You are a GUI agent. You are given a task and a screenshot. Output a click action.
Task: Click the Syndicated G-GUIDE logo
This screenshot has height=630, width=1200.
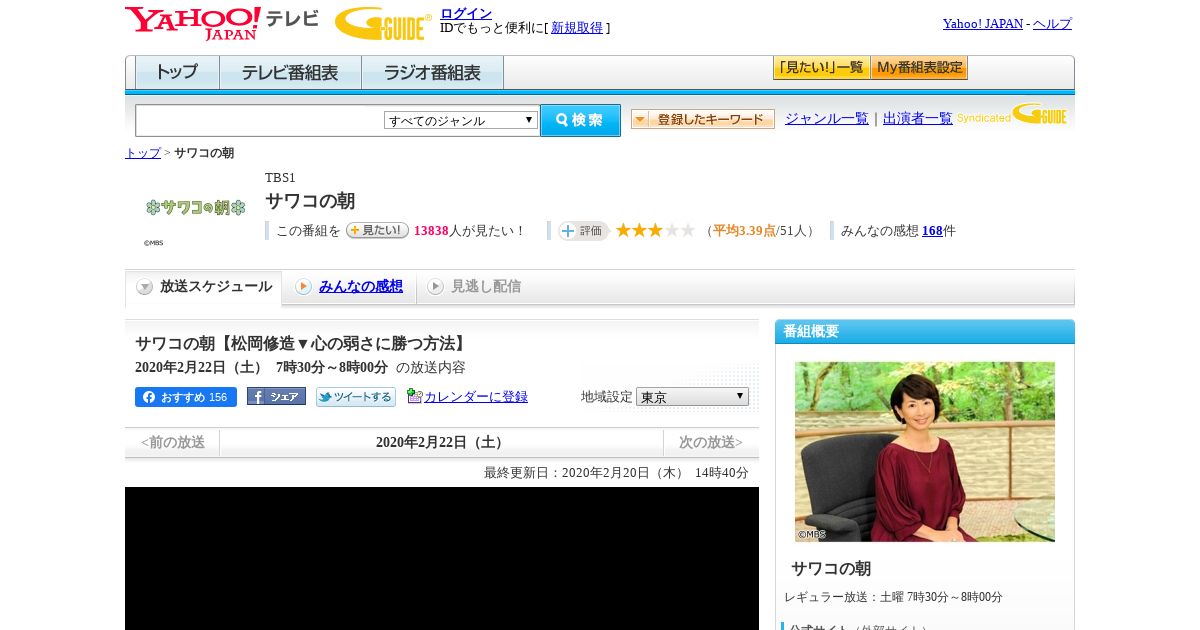click(x=1012, y=114)
